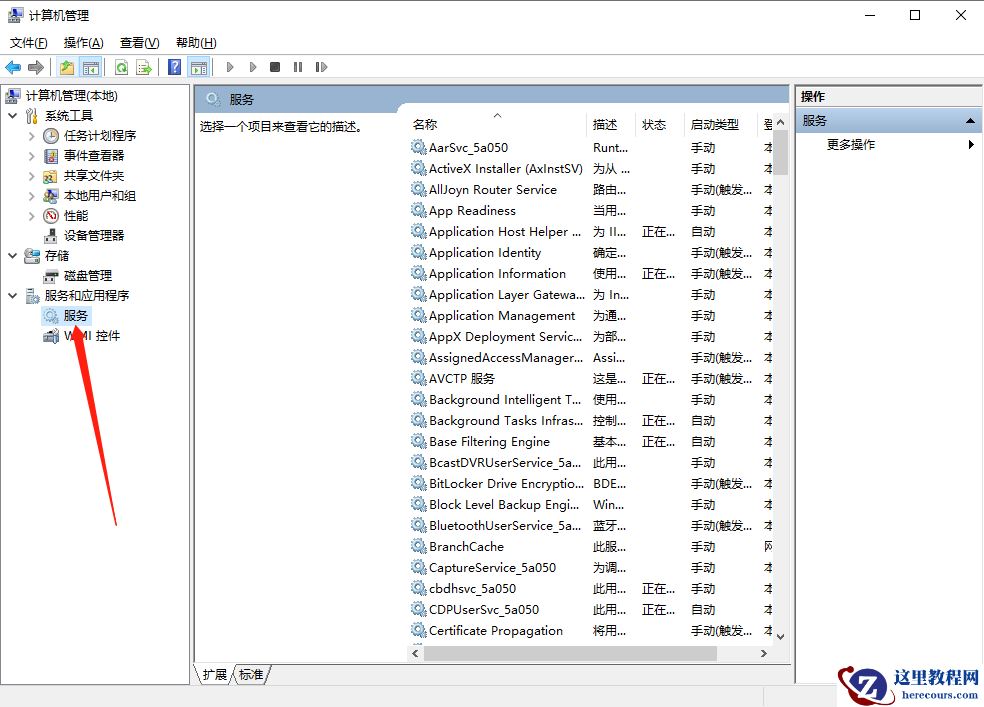Pause the service via the pause icon
Screen dimensions: 984x707
point(296,66)
